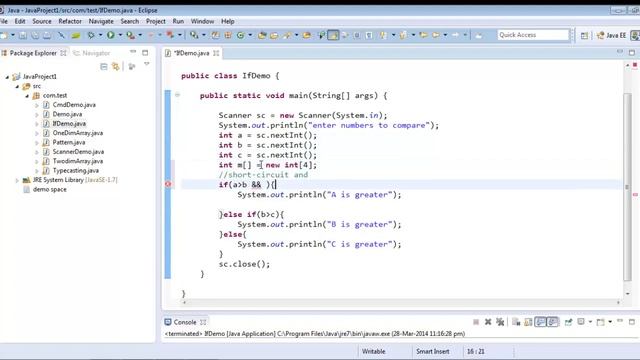Open the Run button dropdown arrow

[x=120, y=36]
